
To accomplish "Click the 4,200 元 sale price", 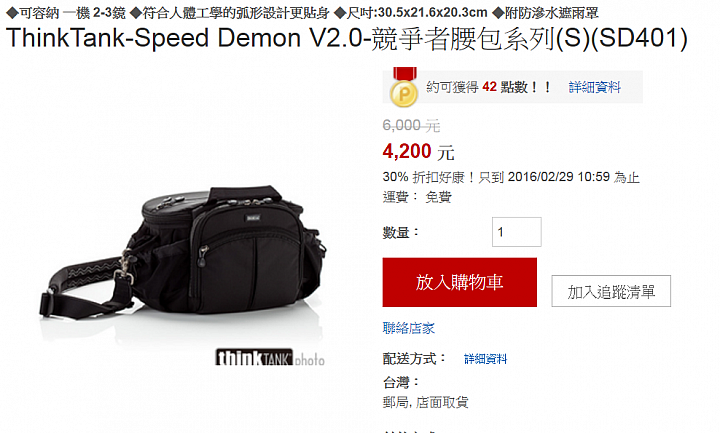I will [418, 152].
